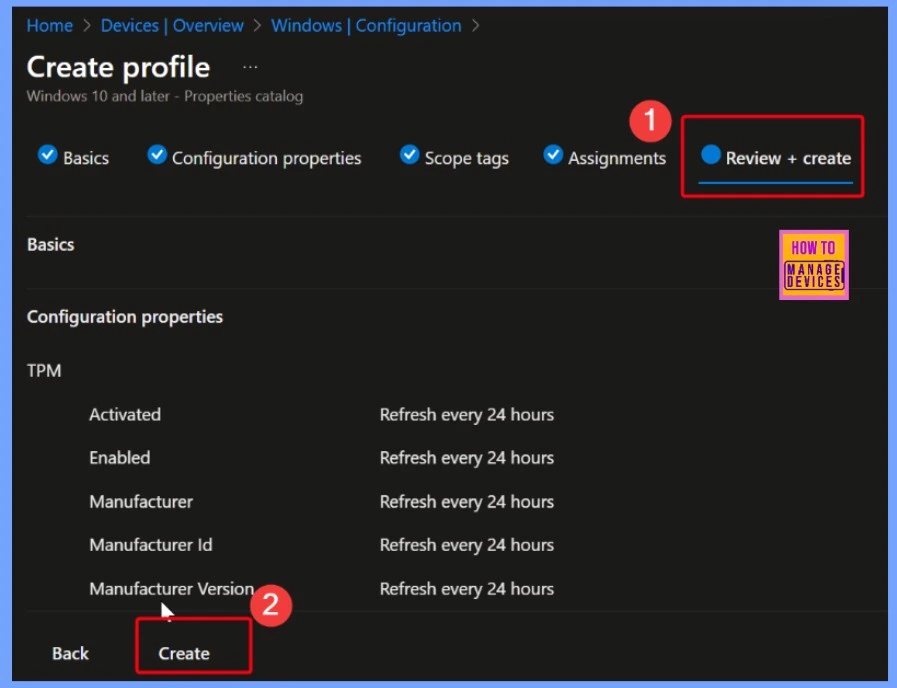The height and width of the screenshot is (688, 897).
Task: Select the Enabled property row
Action: pyautogui.click(x=322, y=458)
